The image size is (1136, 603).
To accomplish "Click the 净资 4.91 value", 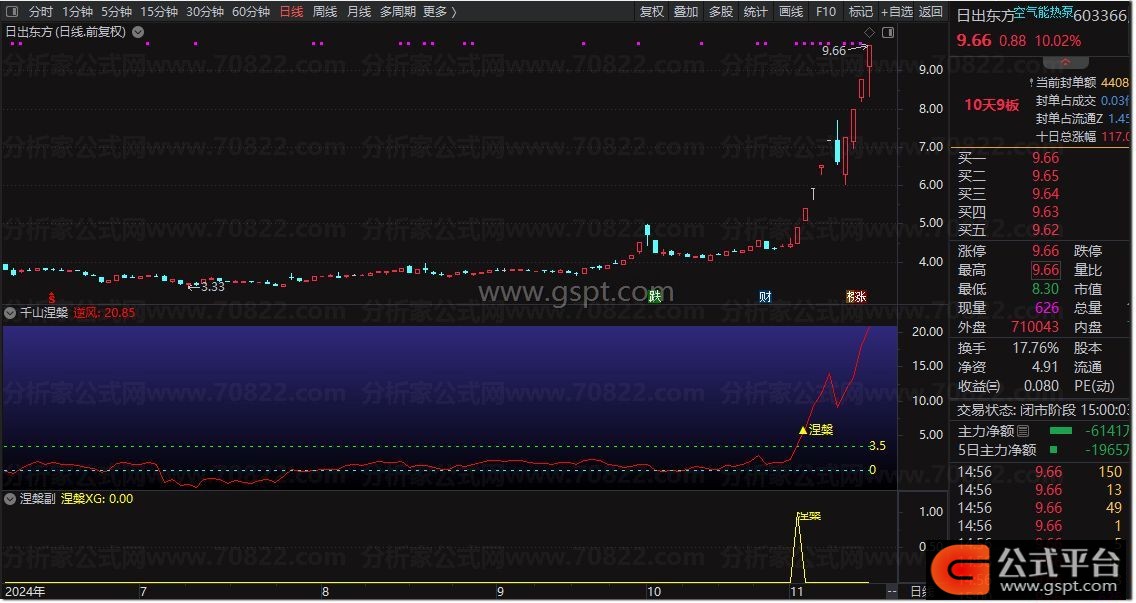I will (1045, 367).
